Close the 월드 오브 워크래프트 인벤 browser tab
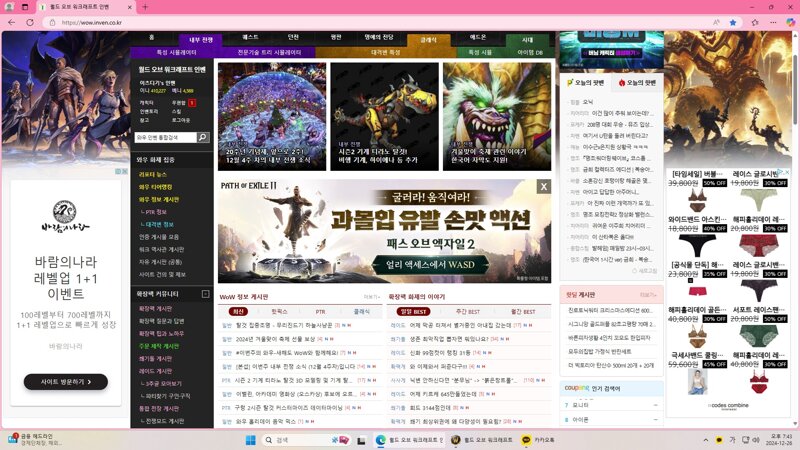 pyautogui.click(x=130, y=7)
